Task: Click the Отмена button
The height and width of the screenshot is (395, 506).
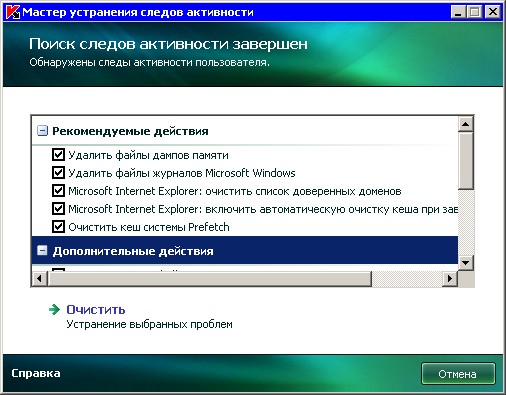Action: 458,374
